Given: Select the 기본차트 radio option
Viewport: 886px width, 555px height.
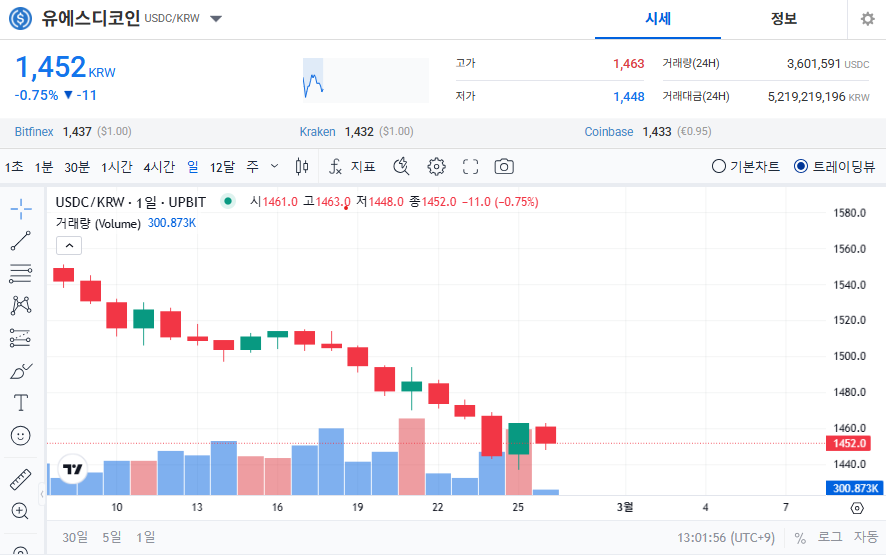Looking at the screenshot, I should click(746, 167).
